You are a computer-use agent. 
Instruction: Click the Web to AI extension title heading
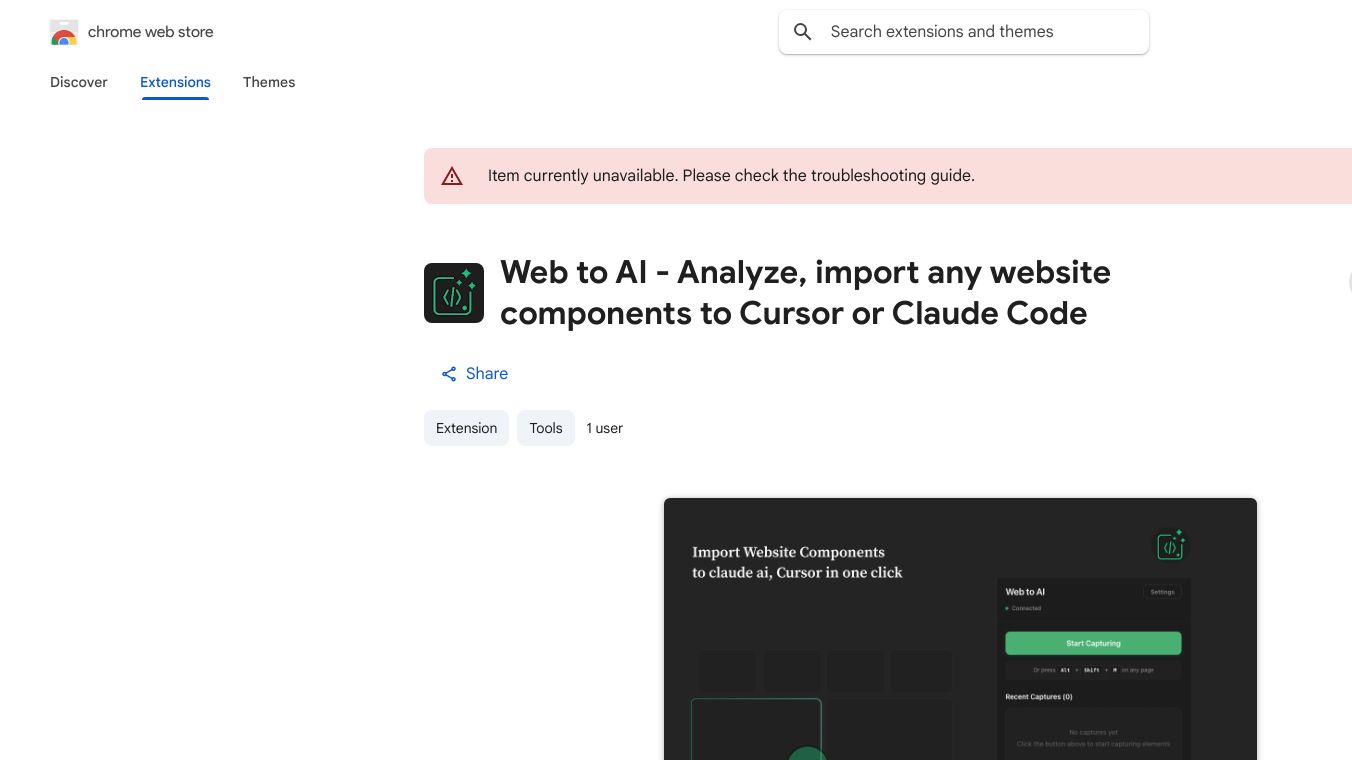tap(805, 293)
